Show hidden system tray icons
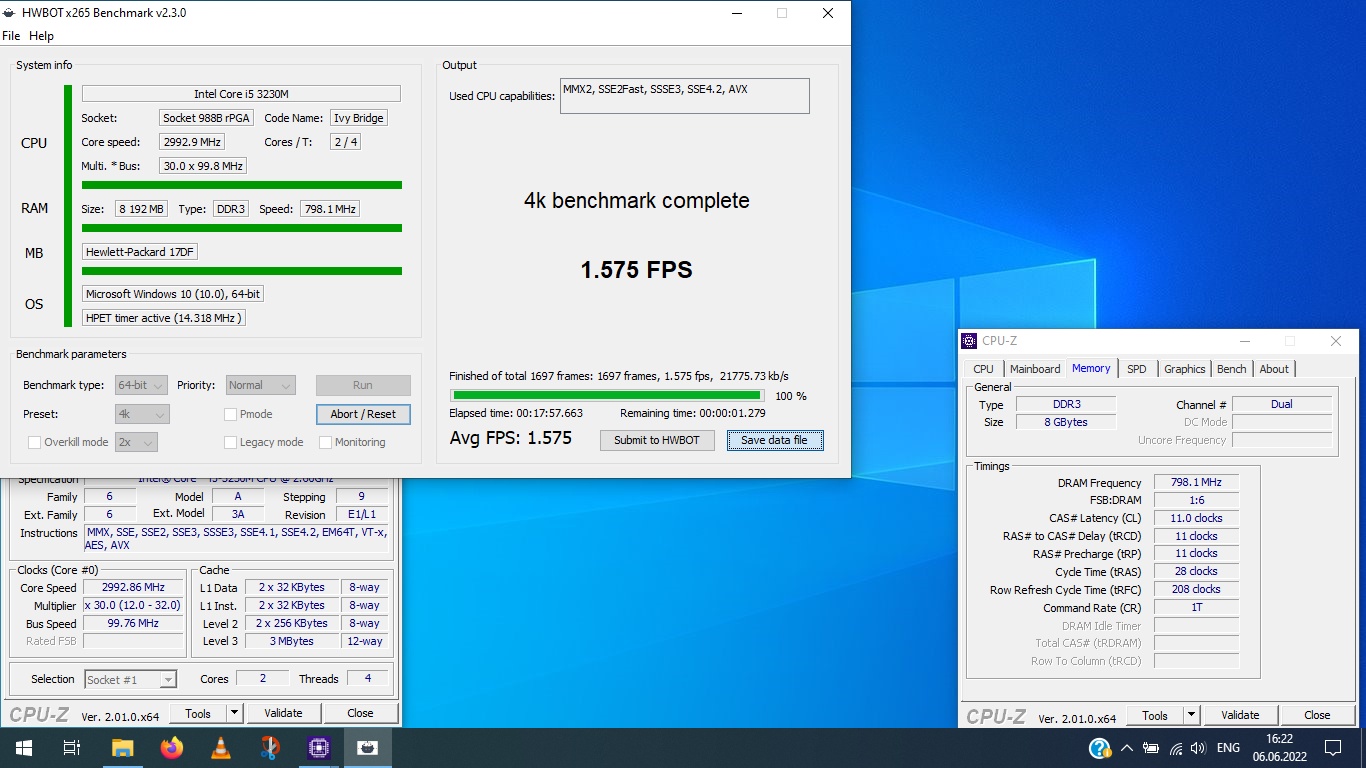Viewport: 1366px width, 768px height. tap(1127, 748)
